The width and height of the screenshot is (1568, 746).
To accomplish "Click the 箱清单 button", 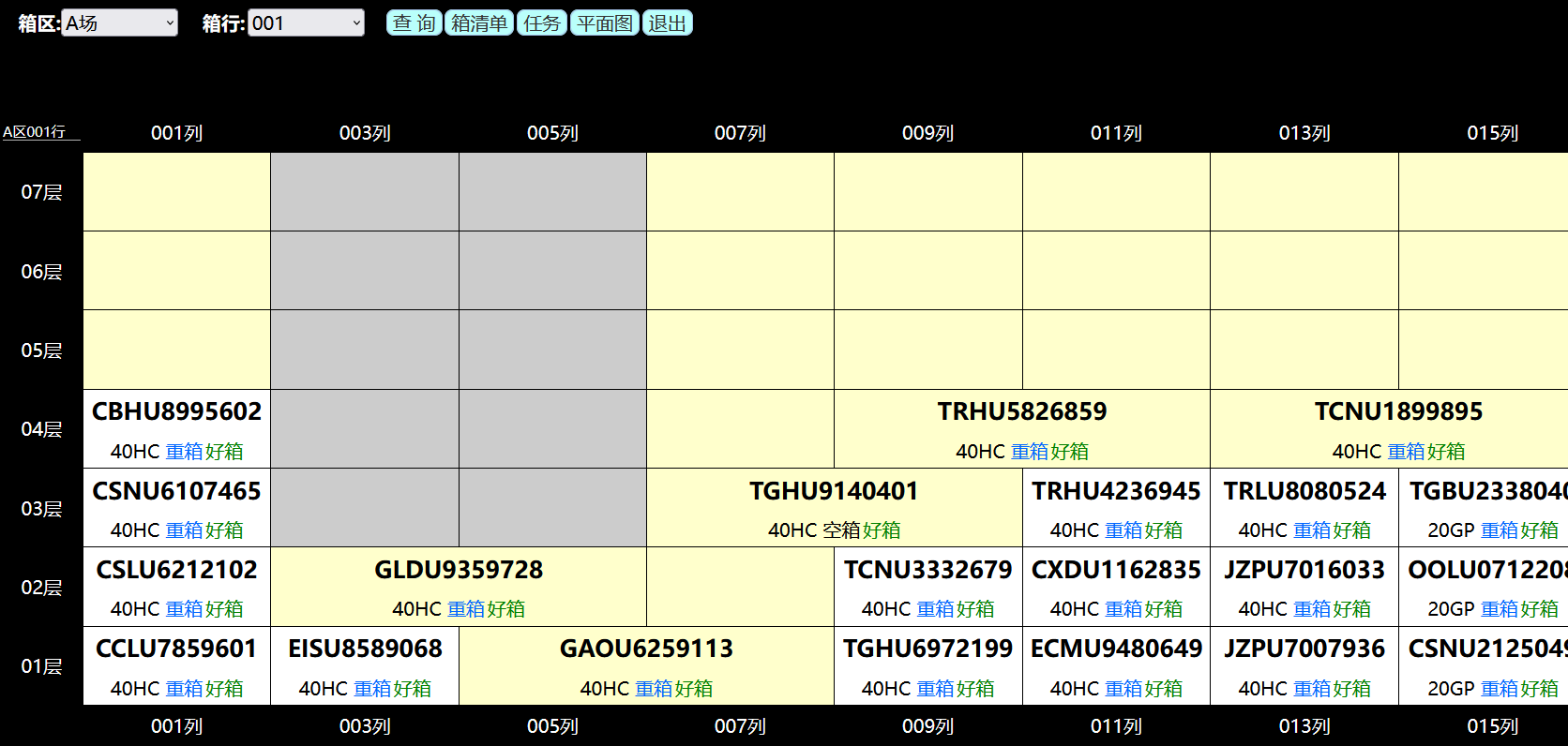I will point(479,23).
